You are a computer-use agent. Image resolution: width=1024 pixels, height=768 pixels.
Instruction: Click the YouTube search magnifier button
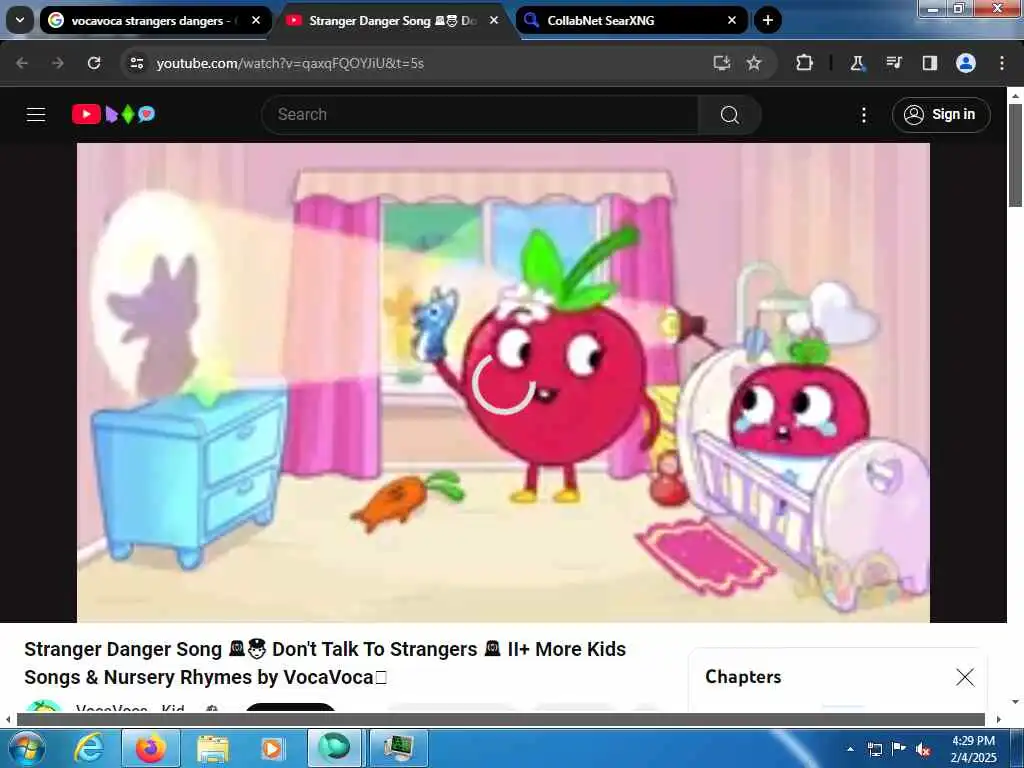[x=729, y=114]
